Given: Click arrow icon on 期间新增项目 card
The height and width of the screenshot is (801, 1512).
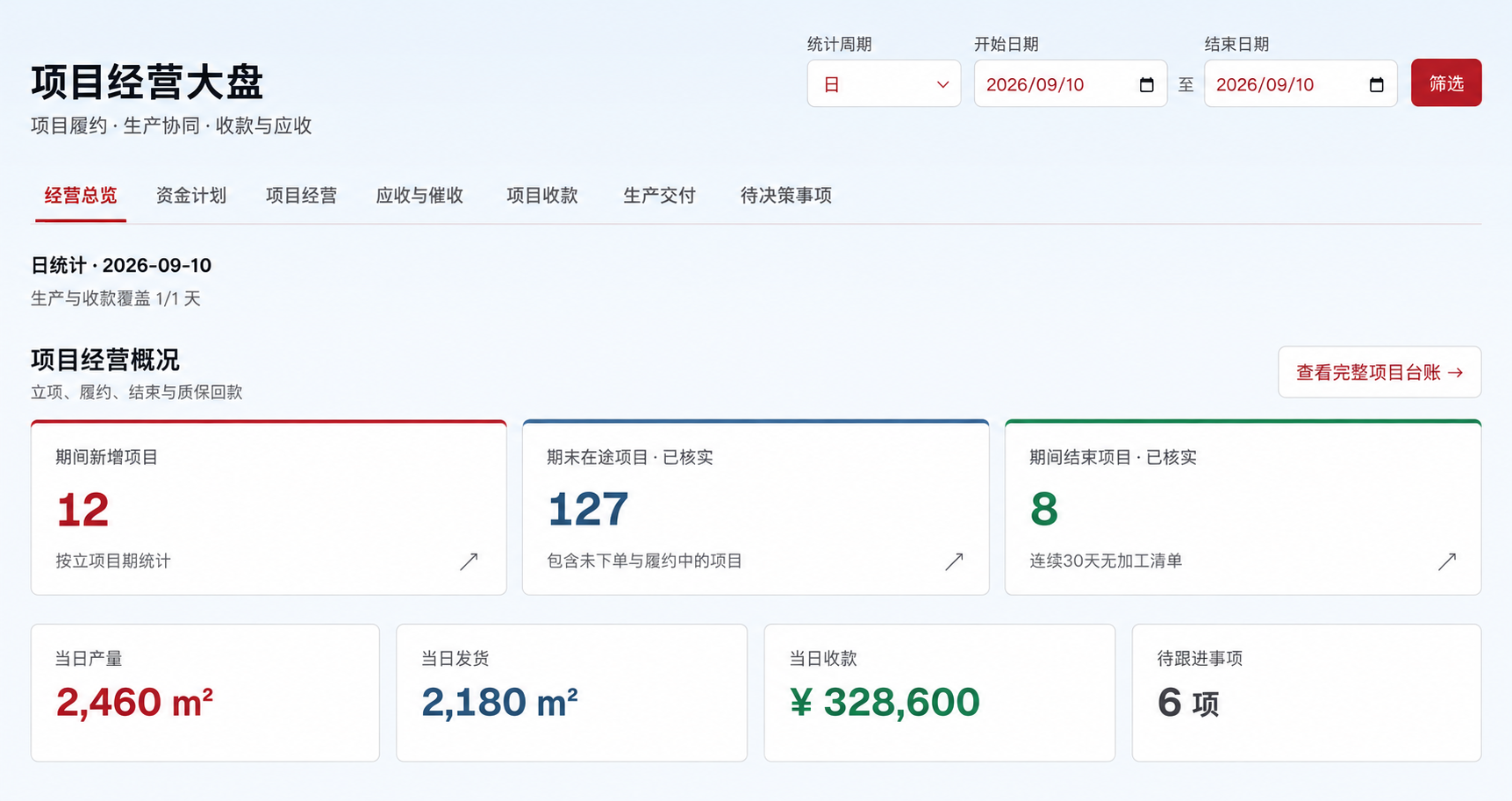Looking at the screenshot, I should [469, 561].
